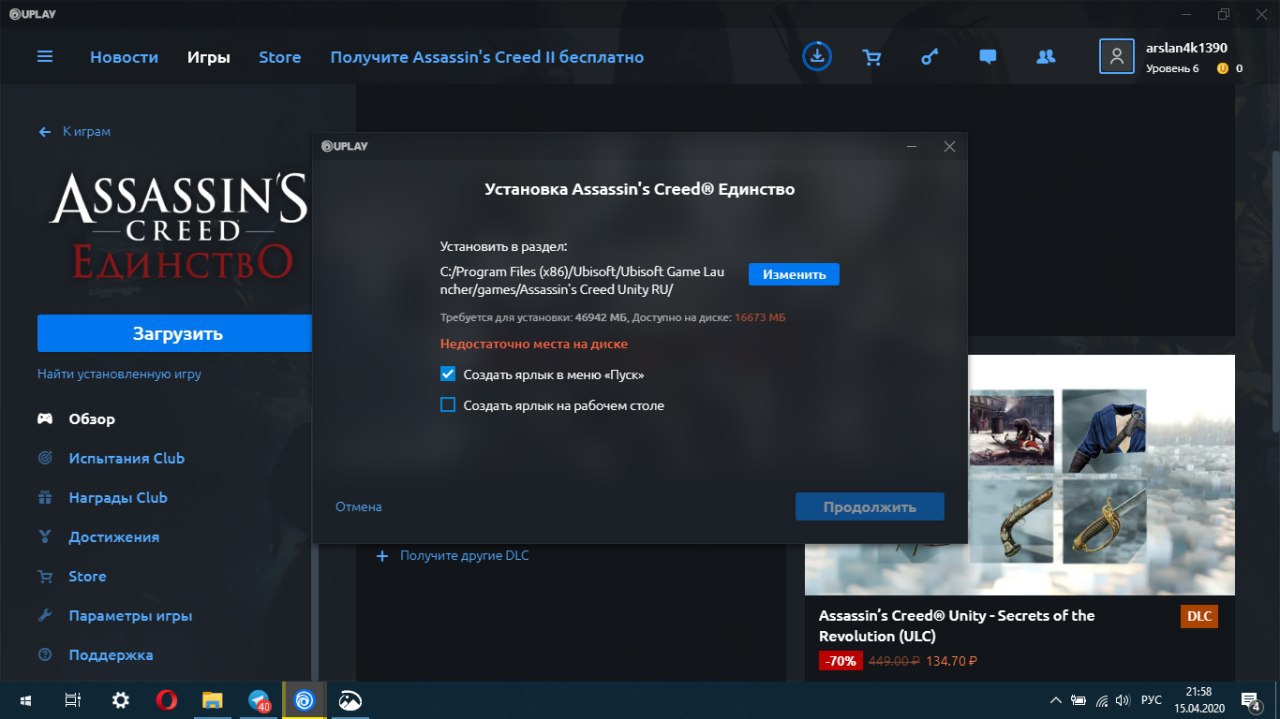Open the shopping cart icon
Image resolution: width=1280 pixels, height=719 pixels.
coord(872,57)
